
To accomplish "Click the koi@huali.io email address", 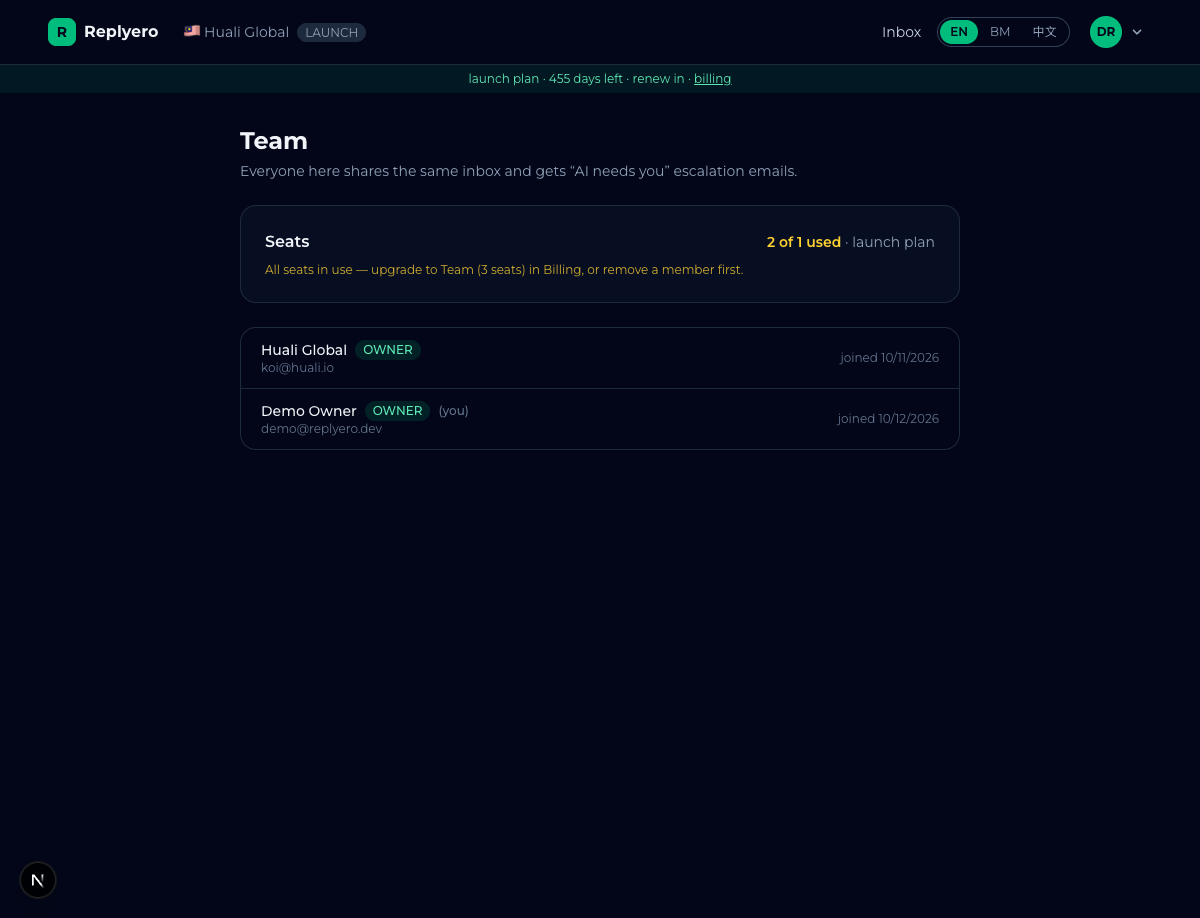I will [297, 368].
